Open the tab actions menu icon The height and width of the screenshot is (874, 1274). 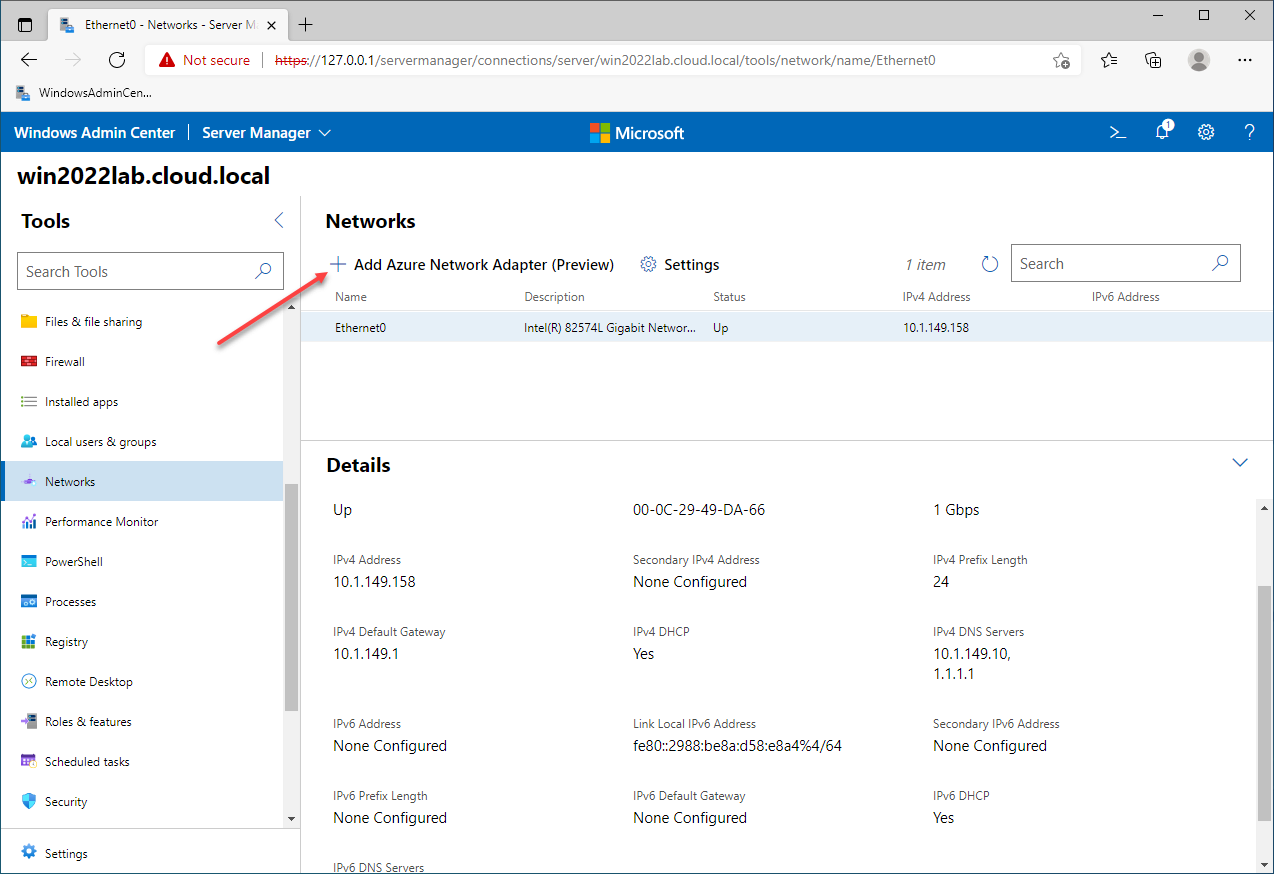tap(24, 24)
